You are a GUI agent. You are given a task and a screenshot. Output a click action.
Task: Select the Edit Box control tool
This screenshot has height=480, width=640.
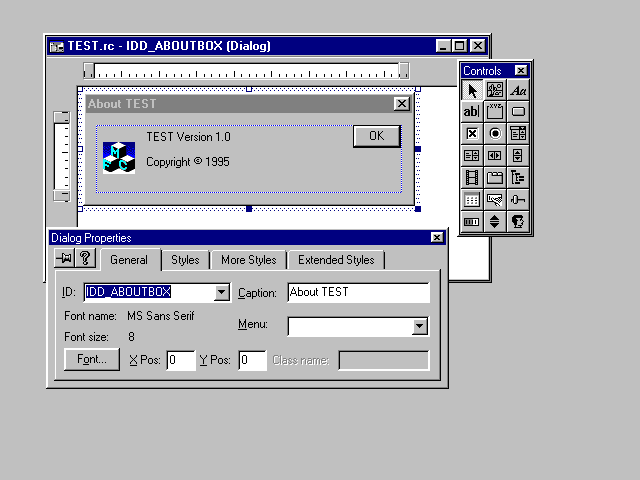pyautogui.click(x=472, y=112)
